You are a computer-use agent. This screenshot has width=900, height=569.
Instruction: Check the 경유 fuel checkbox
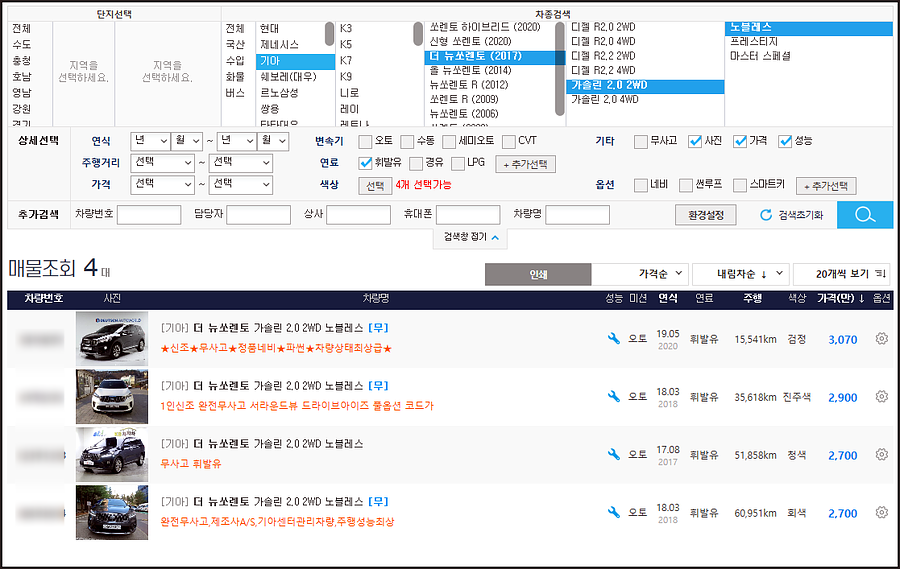pyautogui.click(x=416, y=163)
